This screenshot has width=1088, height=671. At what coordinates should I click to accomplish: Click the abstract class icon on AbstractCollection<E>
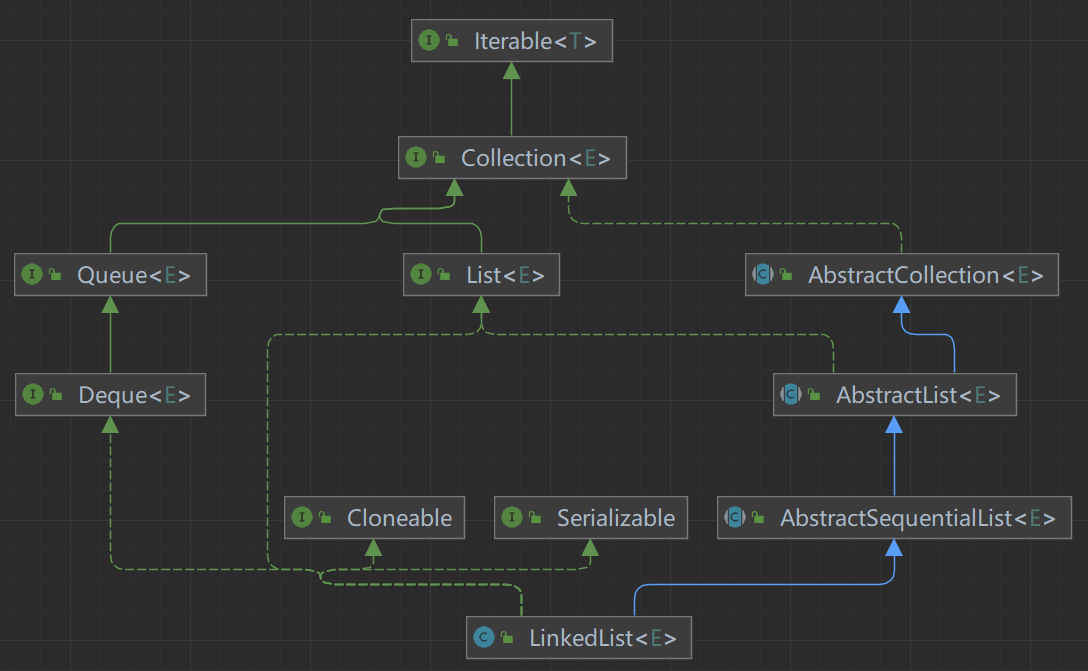pyautogui.click(x=763, y=274)
